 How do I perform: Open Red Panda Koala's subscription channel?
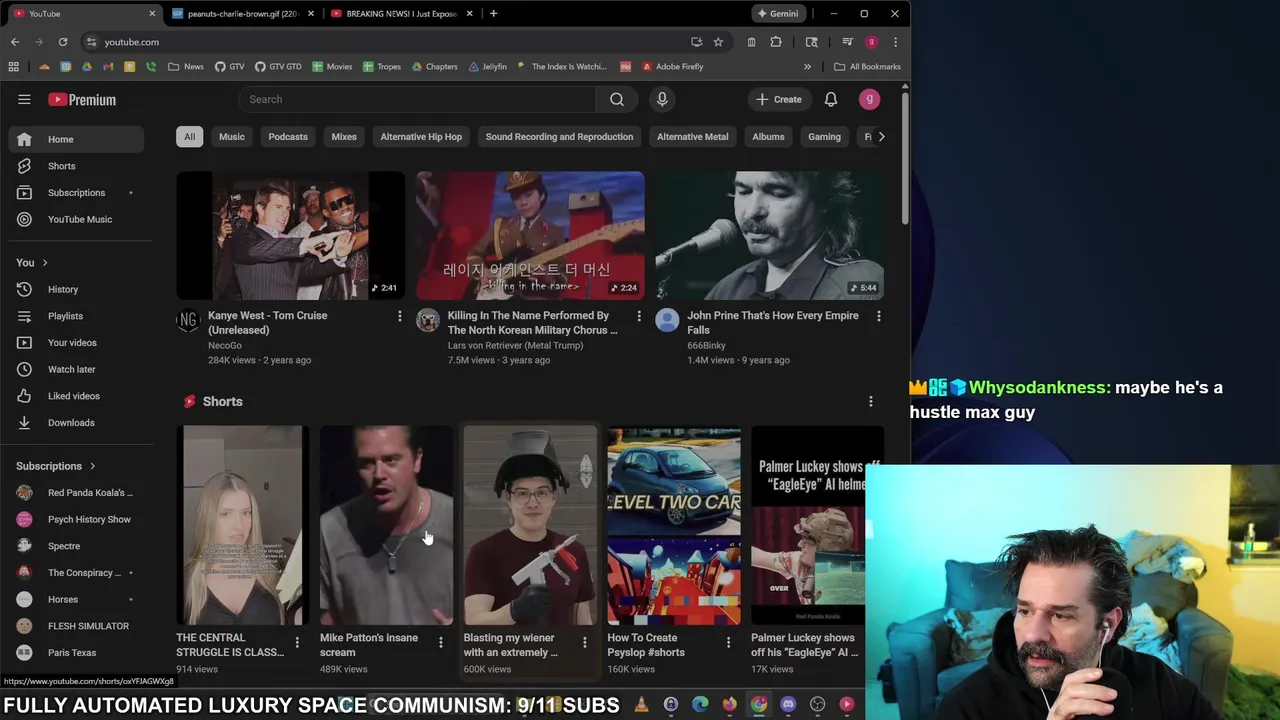click(76, 492)
